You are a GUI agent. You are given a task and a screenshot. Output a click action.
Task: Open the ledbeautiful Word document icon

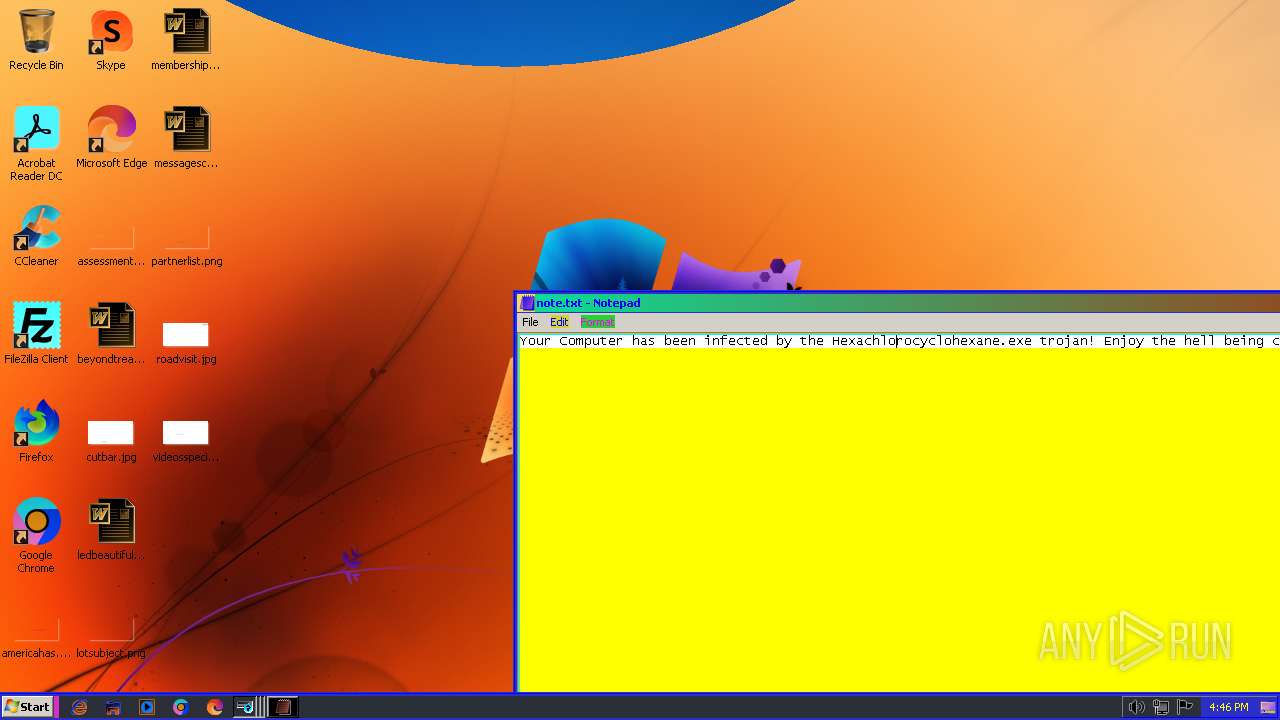click(x=111, y=530)
